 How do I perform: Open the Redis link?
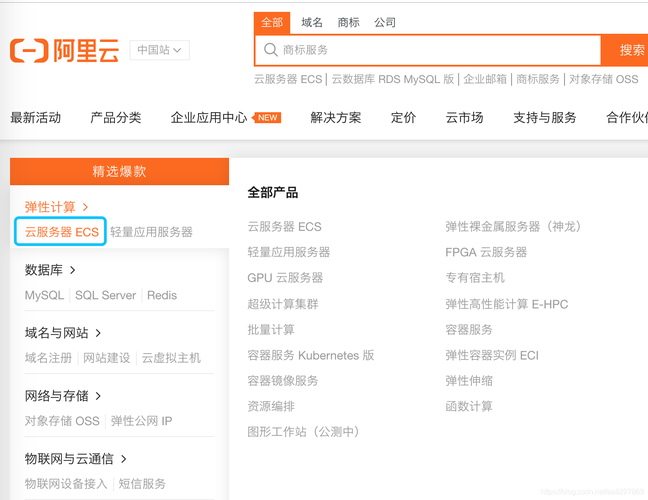(x=162, y=295)
